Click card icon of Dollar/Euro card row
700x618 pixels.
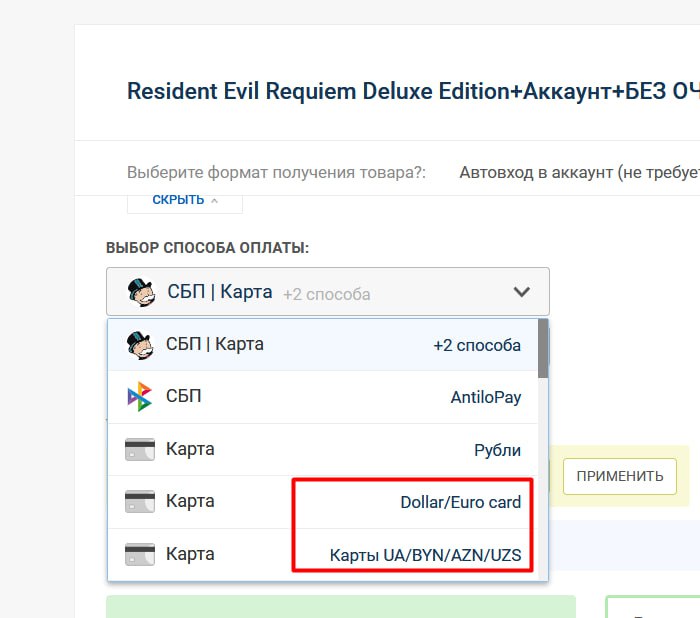pyautogui.click(x=140, y=502)
